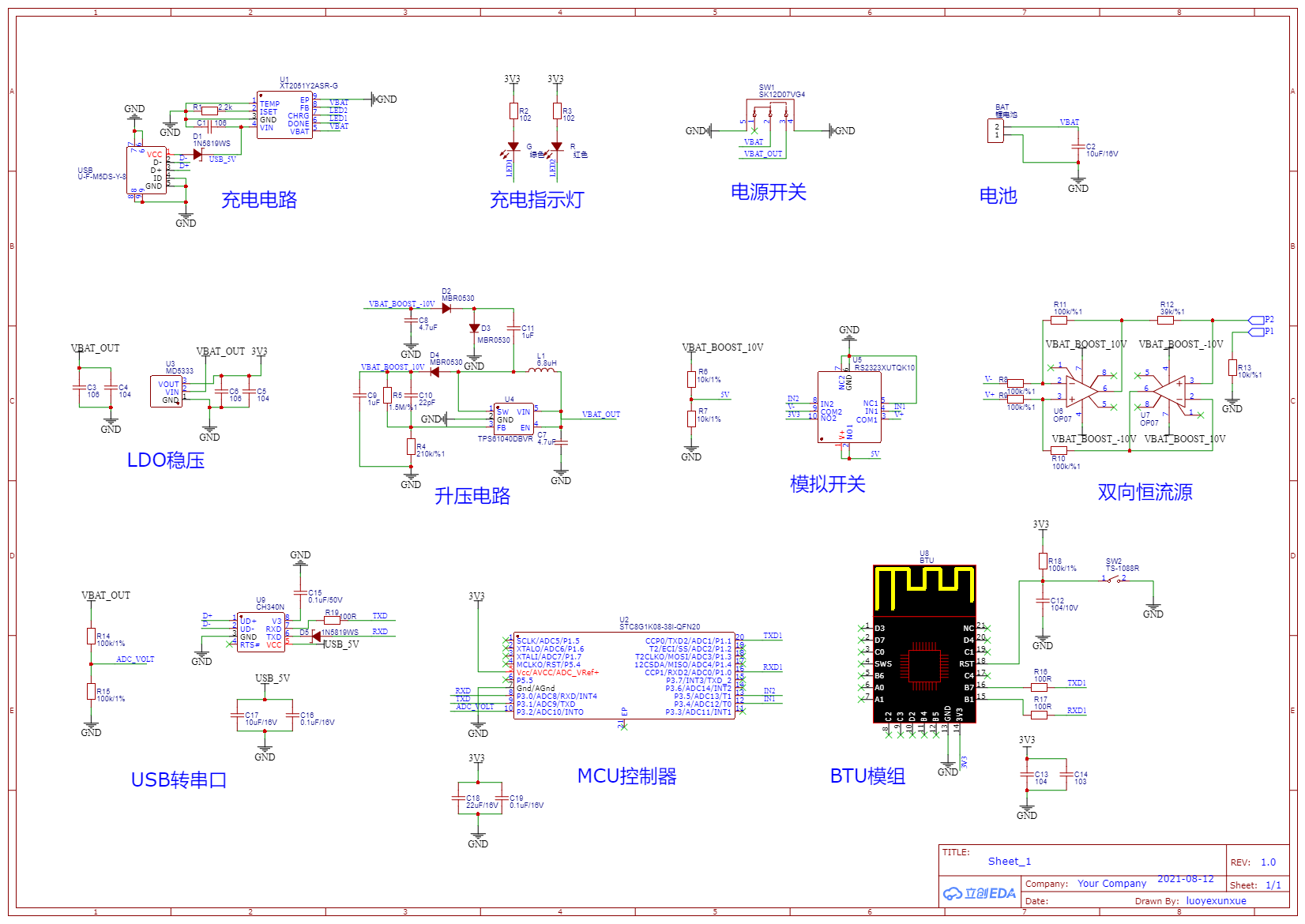The image size is (1305, 924).
Task: Click resistor R13 10k/%1
Action: coord(1232,367)
